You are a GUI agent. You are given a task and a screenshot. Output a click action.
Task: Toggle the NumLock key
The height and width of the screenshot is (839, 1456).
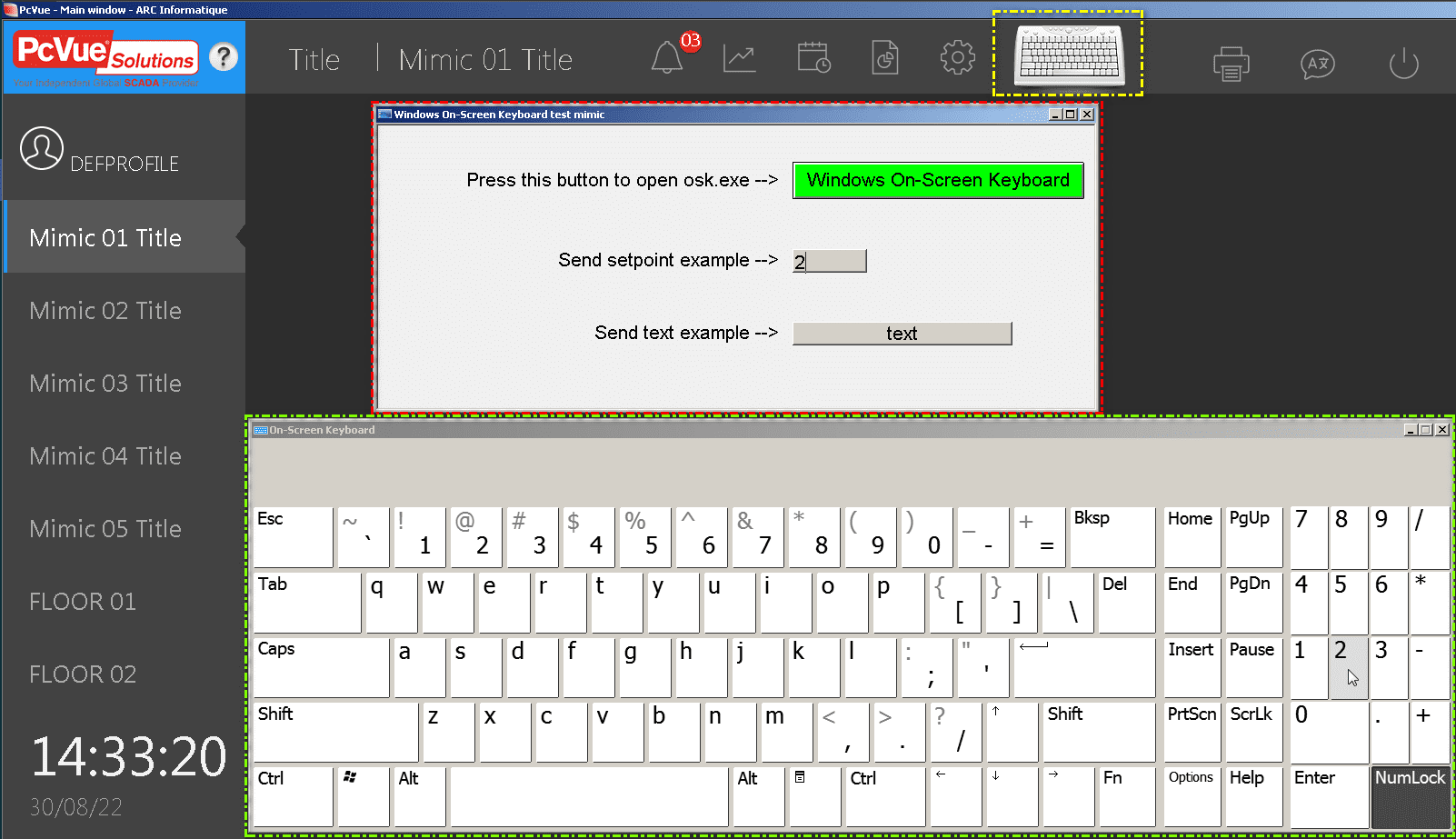[1410, 796]
